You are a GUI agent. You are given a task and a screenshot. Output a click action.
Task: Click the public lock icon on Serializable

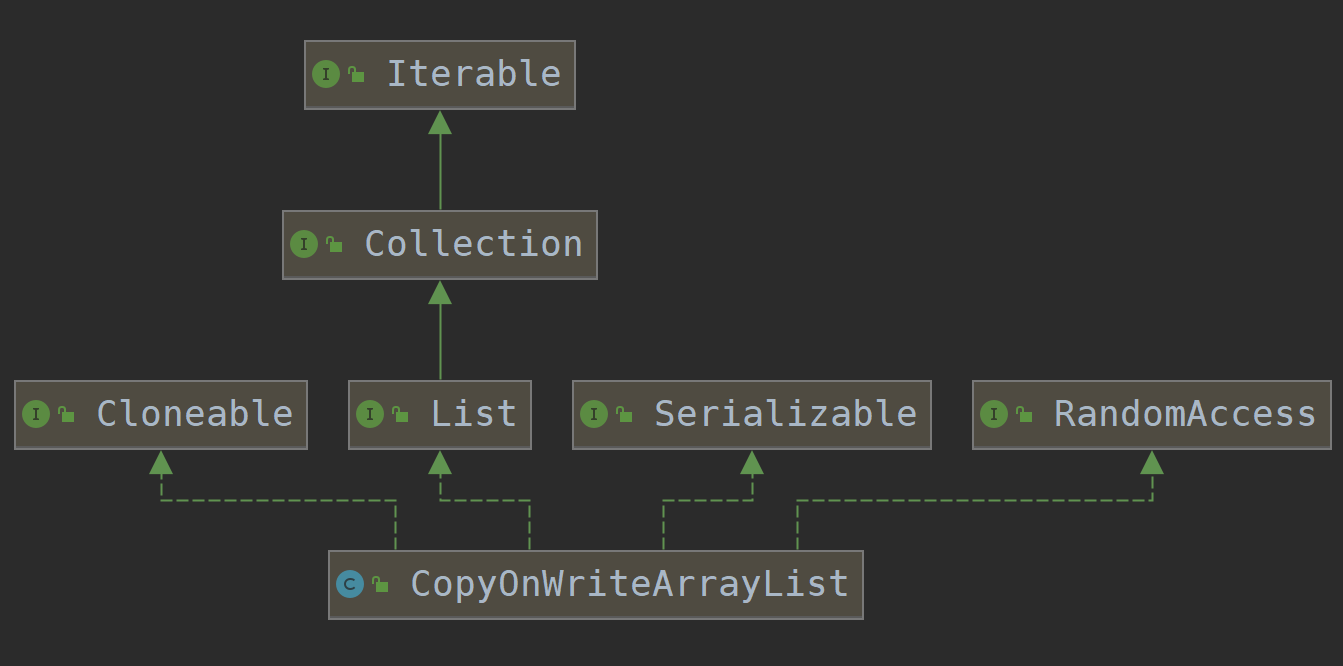click(x=624, y=415)
